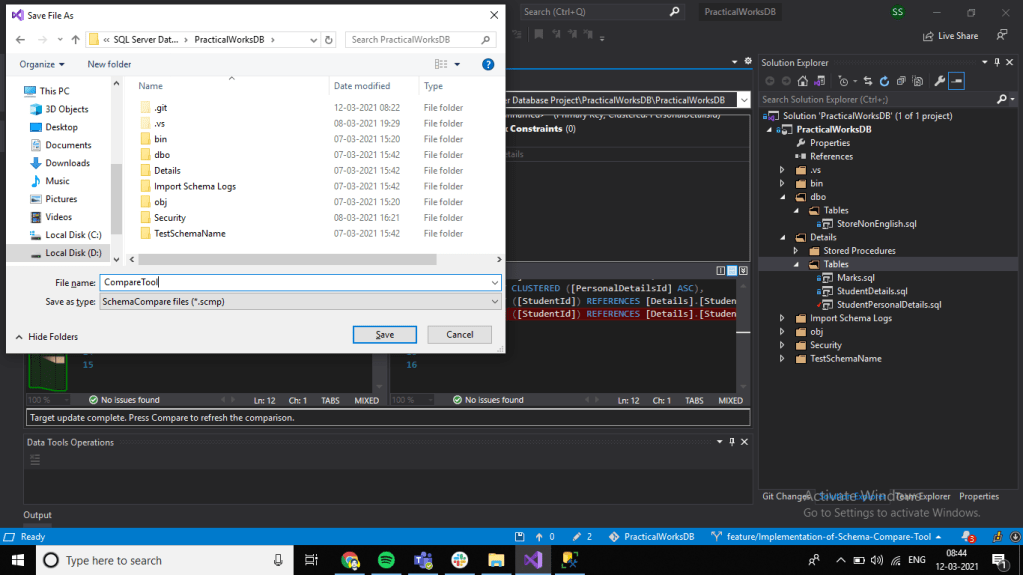Expand the Import Schema Logs tree node
1023x575 pixels.
(x=783, y=318)
